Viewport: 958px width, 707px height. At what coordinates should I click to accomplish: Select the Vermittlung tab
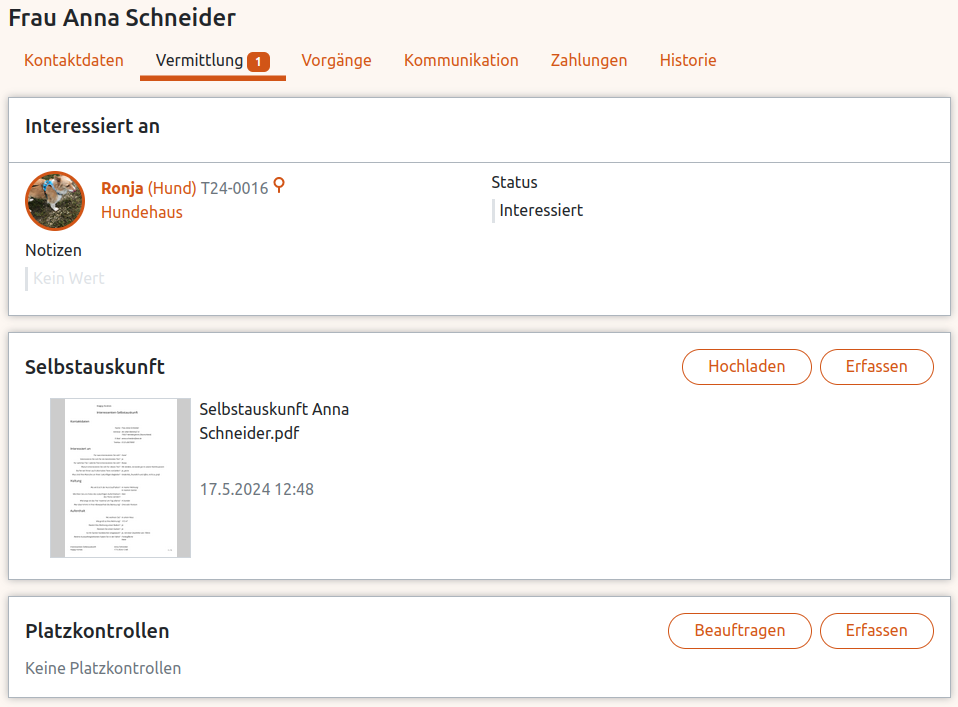pyautogui.click(x=199, y=60)
